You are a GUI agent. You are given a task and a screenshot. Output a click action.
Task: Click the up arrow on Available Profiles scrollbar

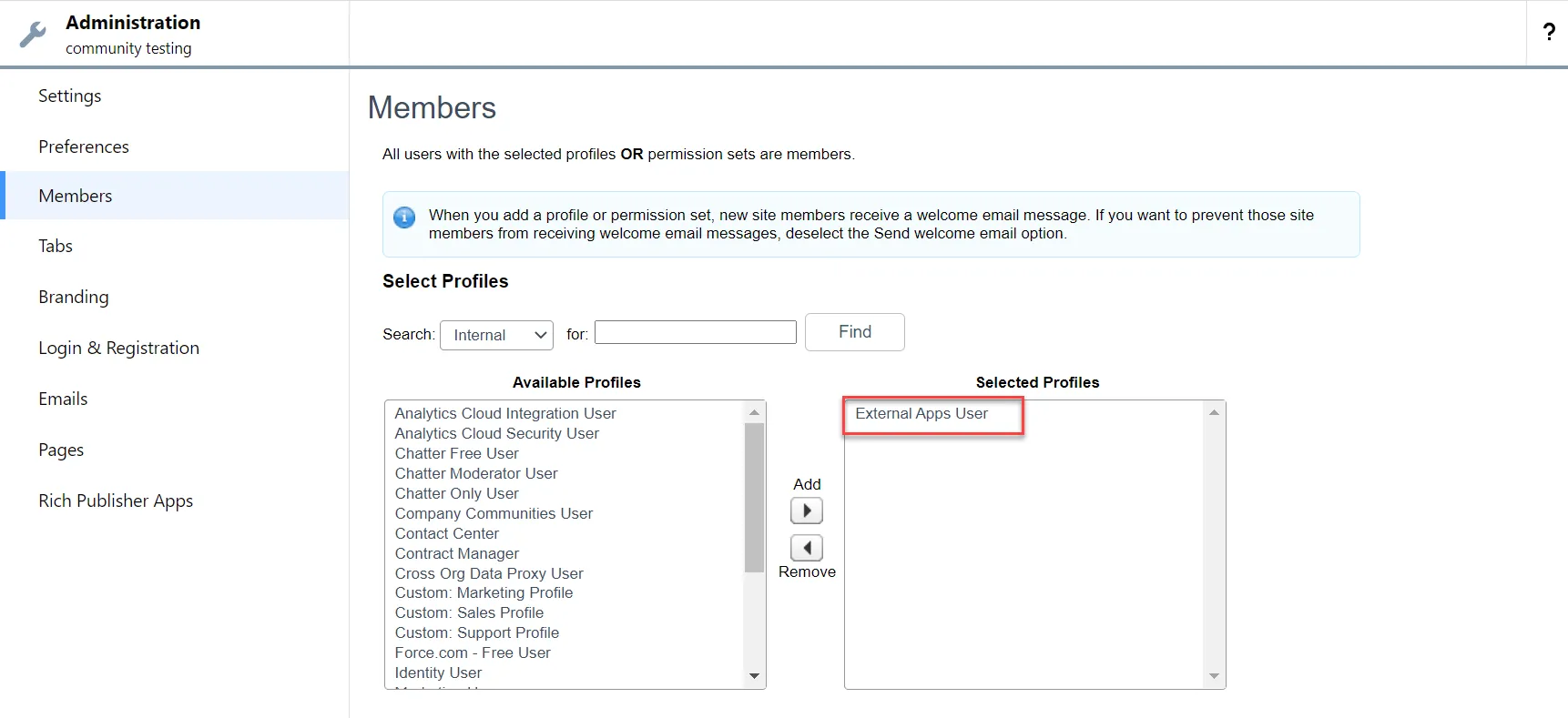click(x=754, y=411)
